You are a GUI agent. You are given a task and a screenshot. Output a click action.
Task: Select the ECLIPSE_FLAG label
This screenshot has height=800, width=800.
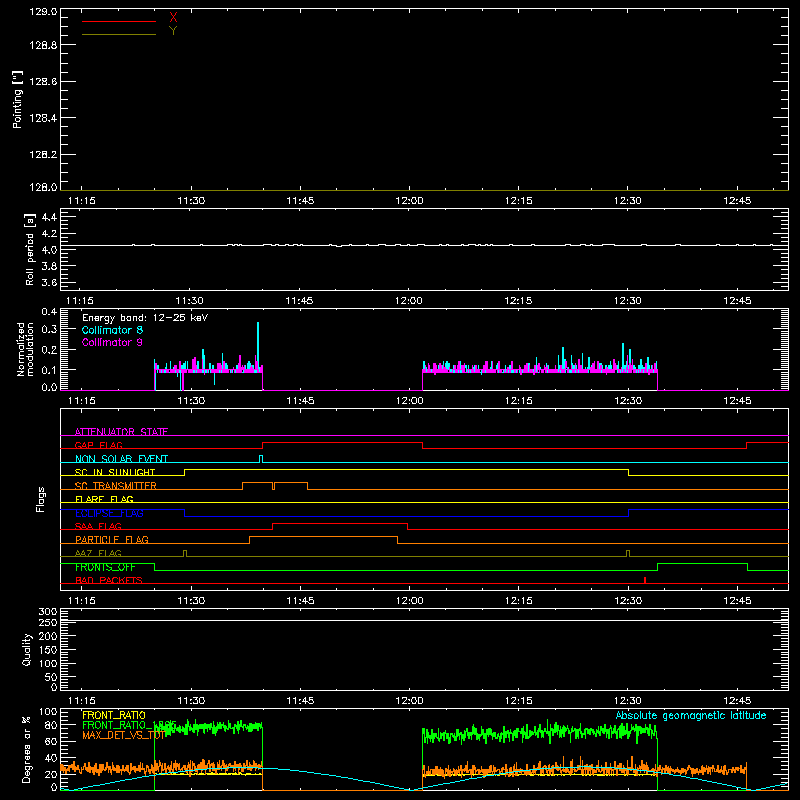pos(109,513)
